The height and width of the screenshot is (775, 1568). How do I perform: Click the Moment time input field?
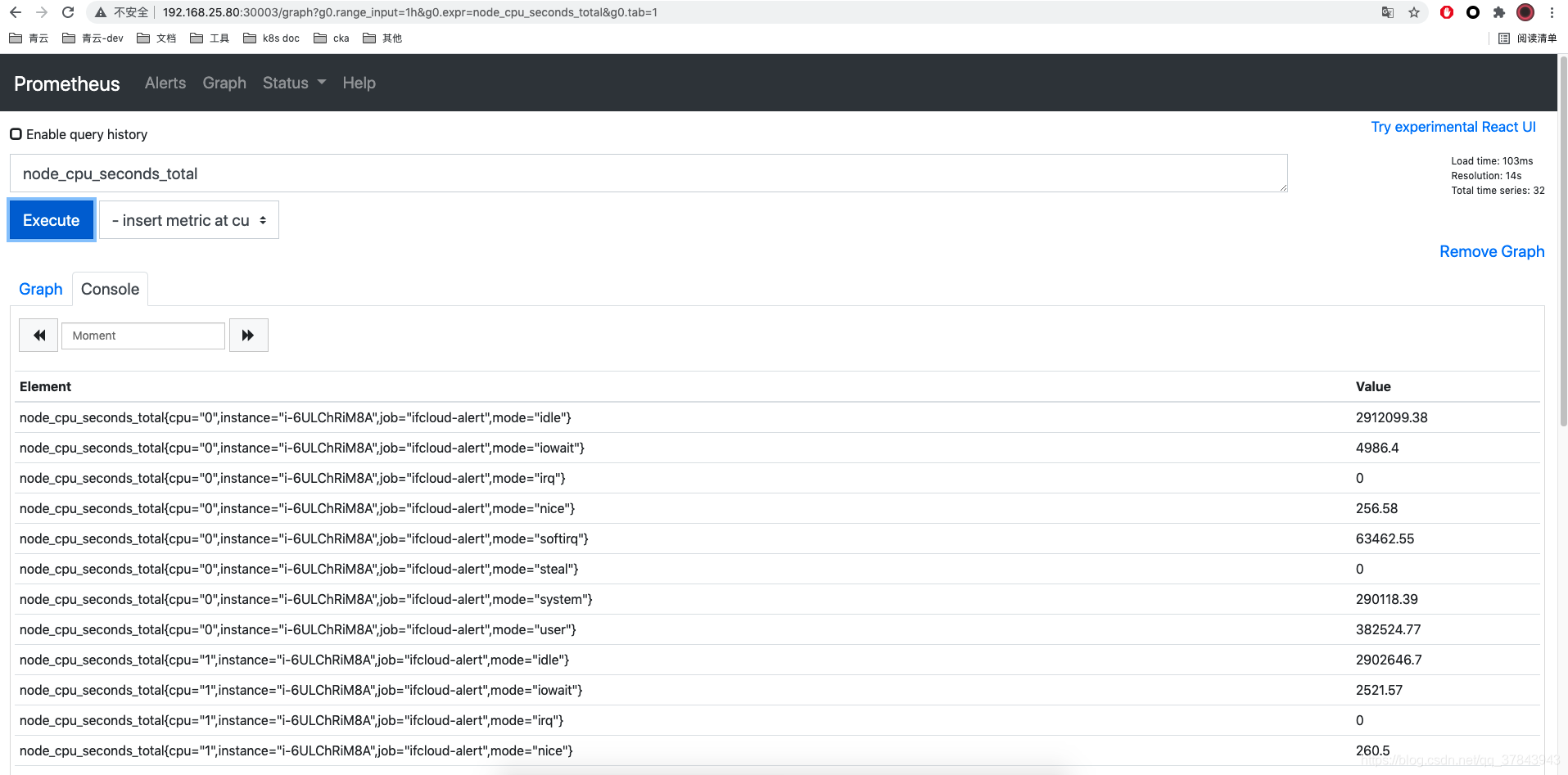[x=143, y=336]
